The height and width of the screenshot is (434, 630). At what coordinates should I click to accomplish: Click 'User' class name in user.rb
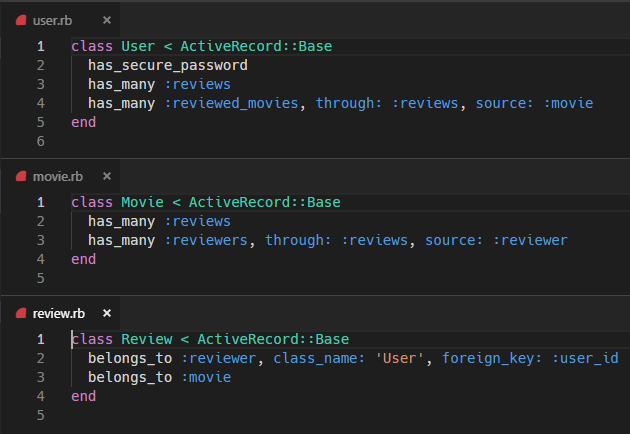click(138, 46)
